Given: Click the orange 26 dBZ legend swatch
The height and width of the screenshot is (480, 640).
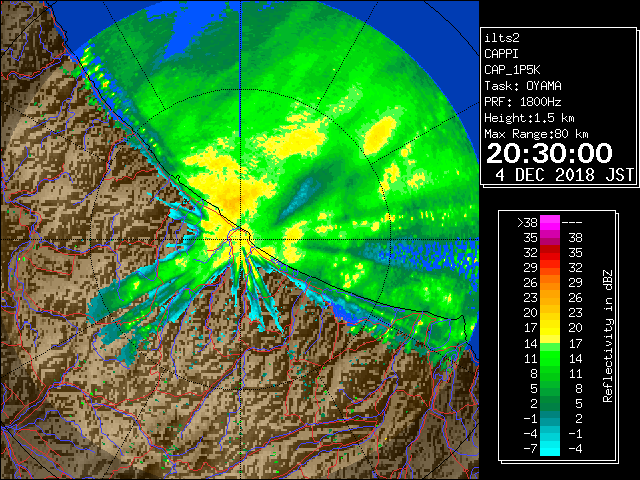Looking at the screenshot, I should pyautogui.click(x=550, y=282).
